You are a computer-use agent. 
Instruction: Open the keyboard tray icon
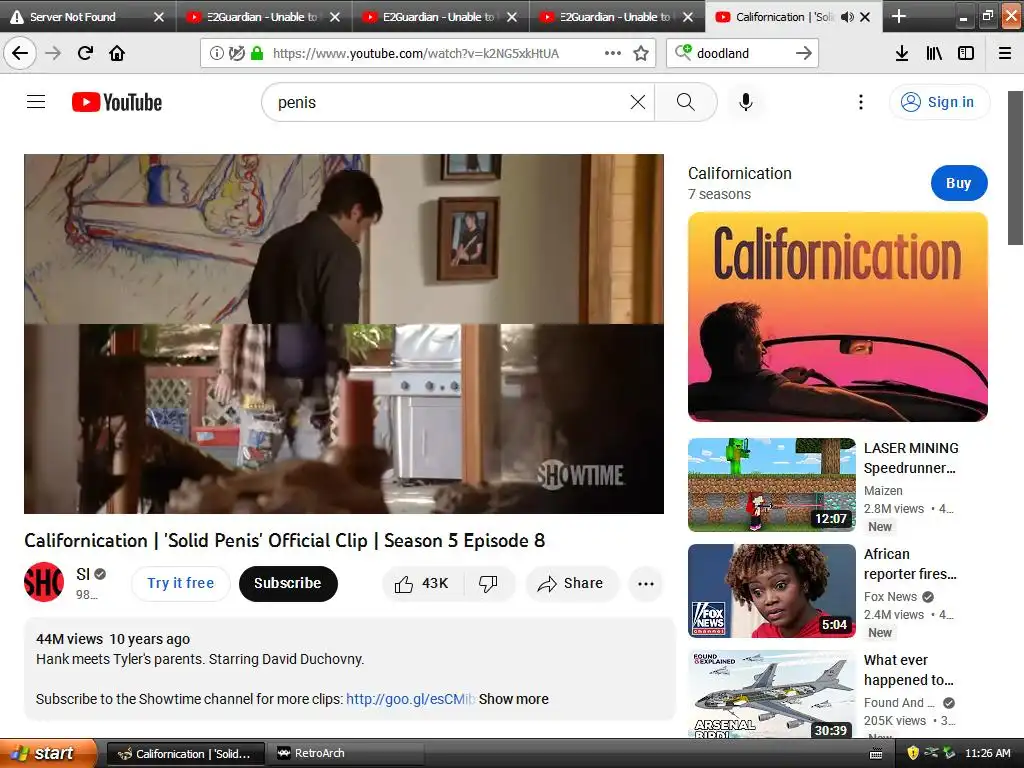876,754
